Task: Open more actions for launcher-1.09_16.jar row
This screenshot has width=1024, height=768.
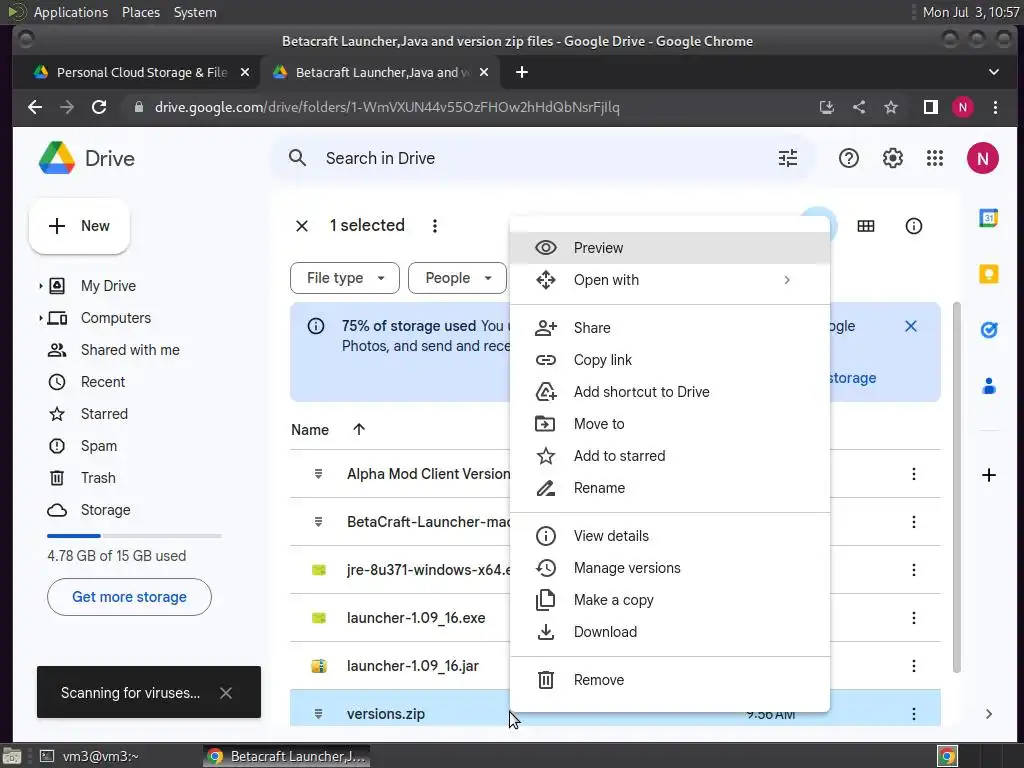Action: click(914, 666)
